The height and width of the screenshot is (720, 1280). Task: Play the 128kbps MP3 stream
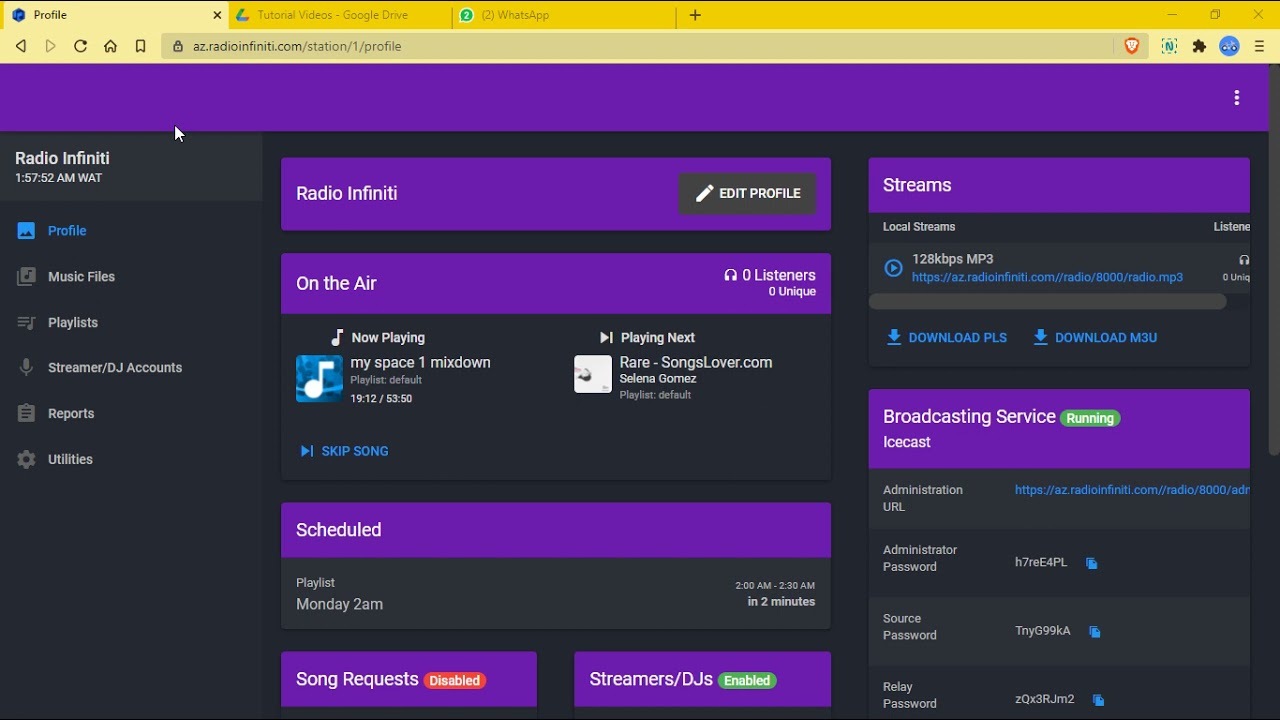(893, 268)
